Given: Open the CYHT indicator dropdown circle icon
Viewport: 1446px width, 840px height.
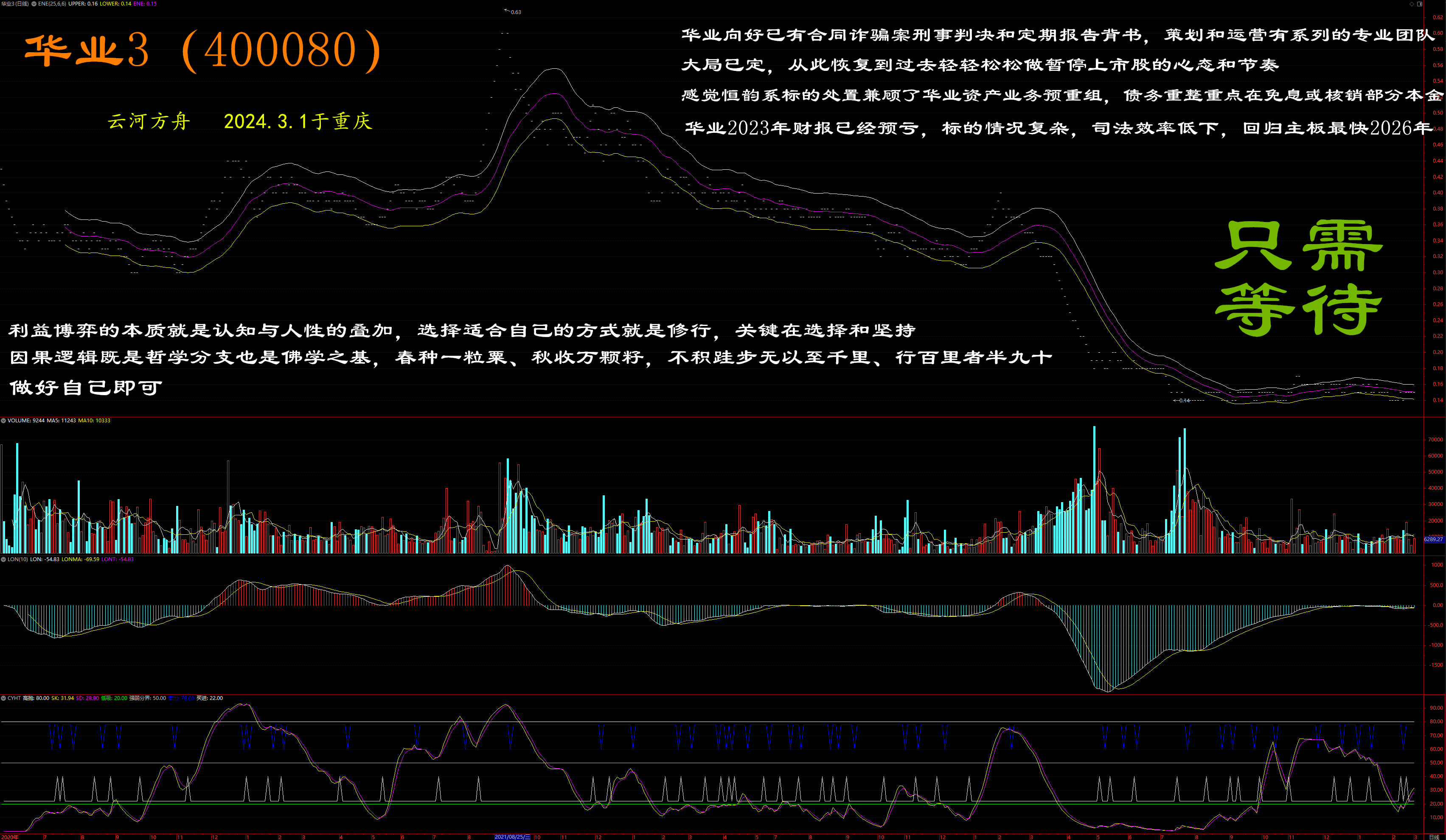Looking at the screenshot, I should [3, 698].
